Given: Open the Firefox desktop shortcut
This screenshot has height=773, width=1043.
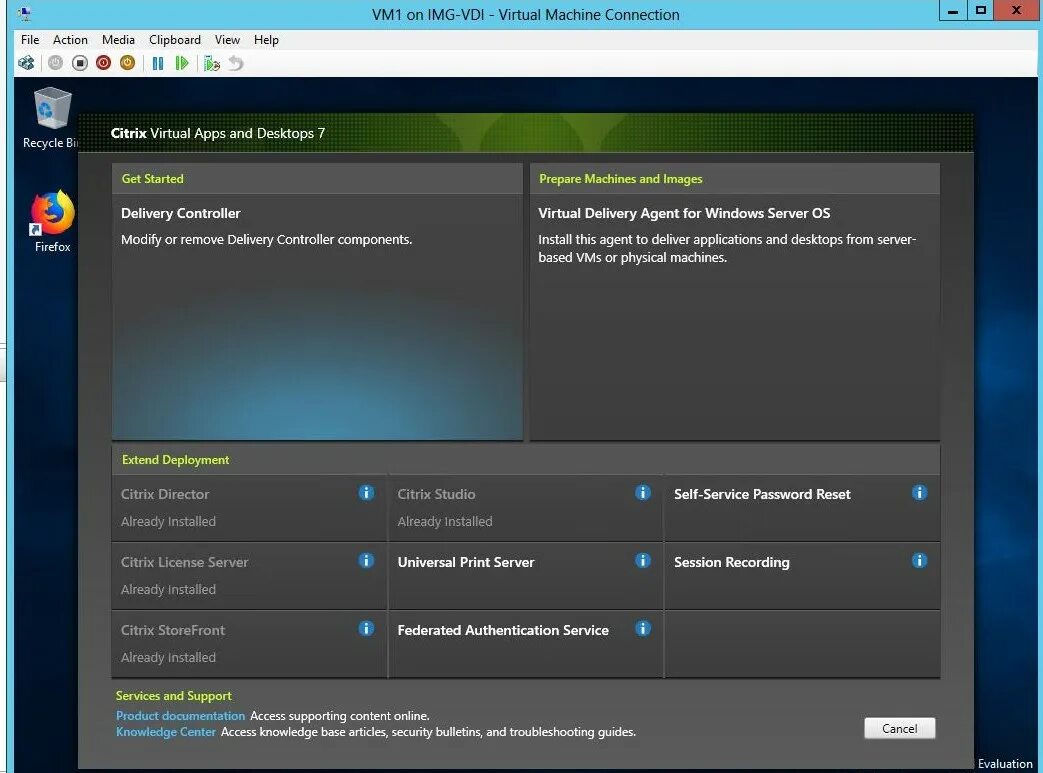Looking at the screenshot, I should [x=53, y=222].
